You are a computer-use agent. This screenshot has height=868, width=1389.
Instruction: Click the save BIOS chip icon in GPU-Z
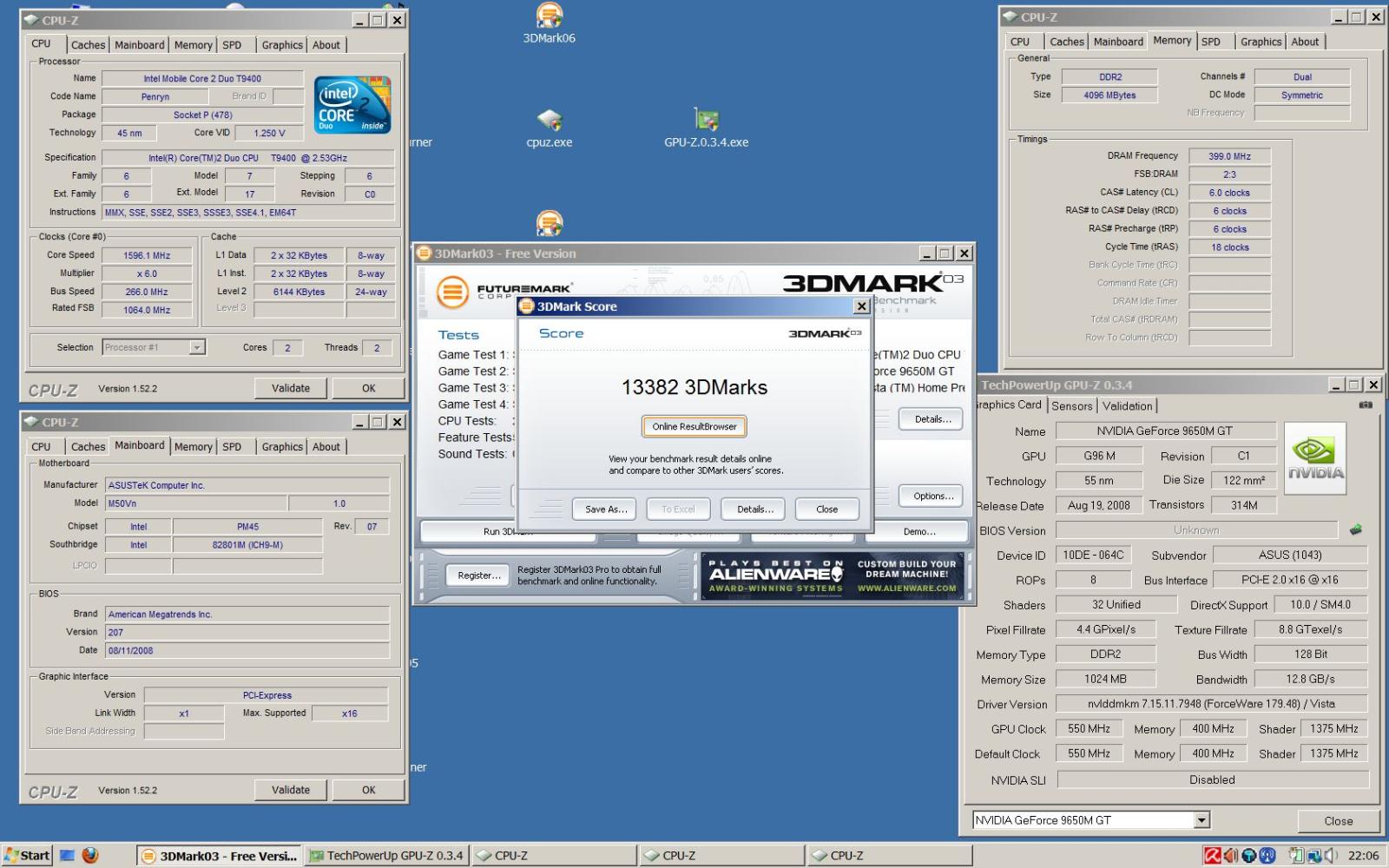1355,529
